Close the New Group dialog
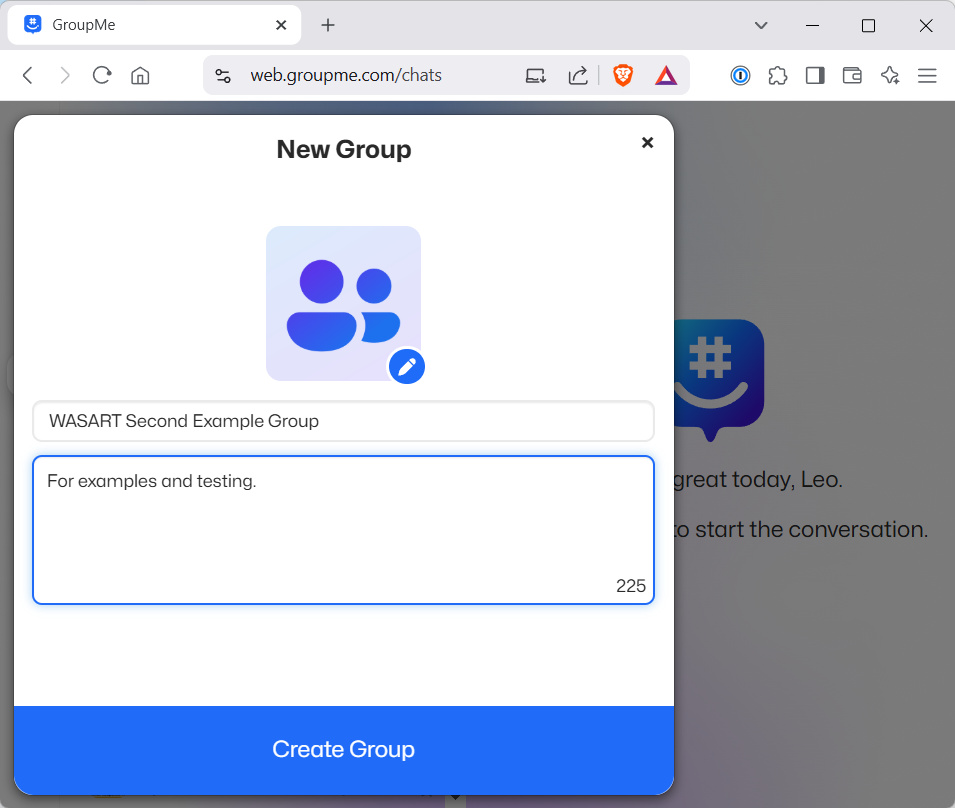Image resolution: width=955 pixels, height=808 pixels. (x=647, y=142)
